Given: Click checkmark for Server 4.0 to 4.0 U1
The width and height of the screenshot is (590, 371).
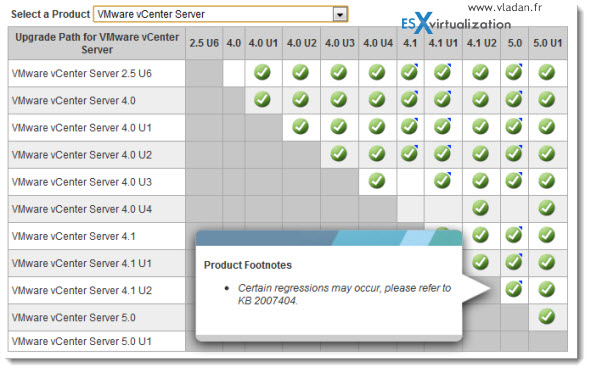Looking at the screenshot, I should [x=262, y=99].
